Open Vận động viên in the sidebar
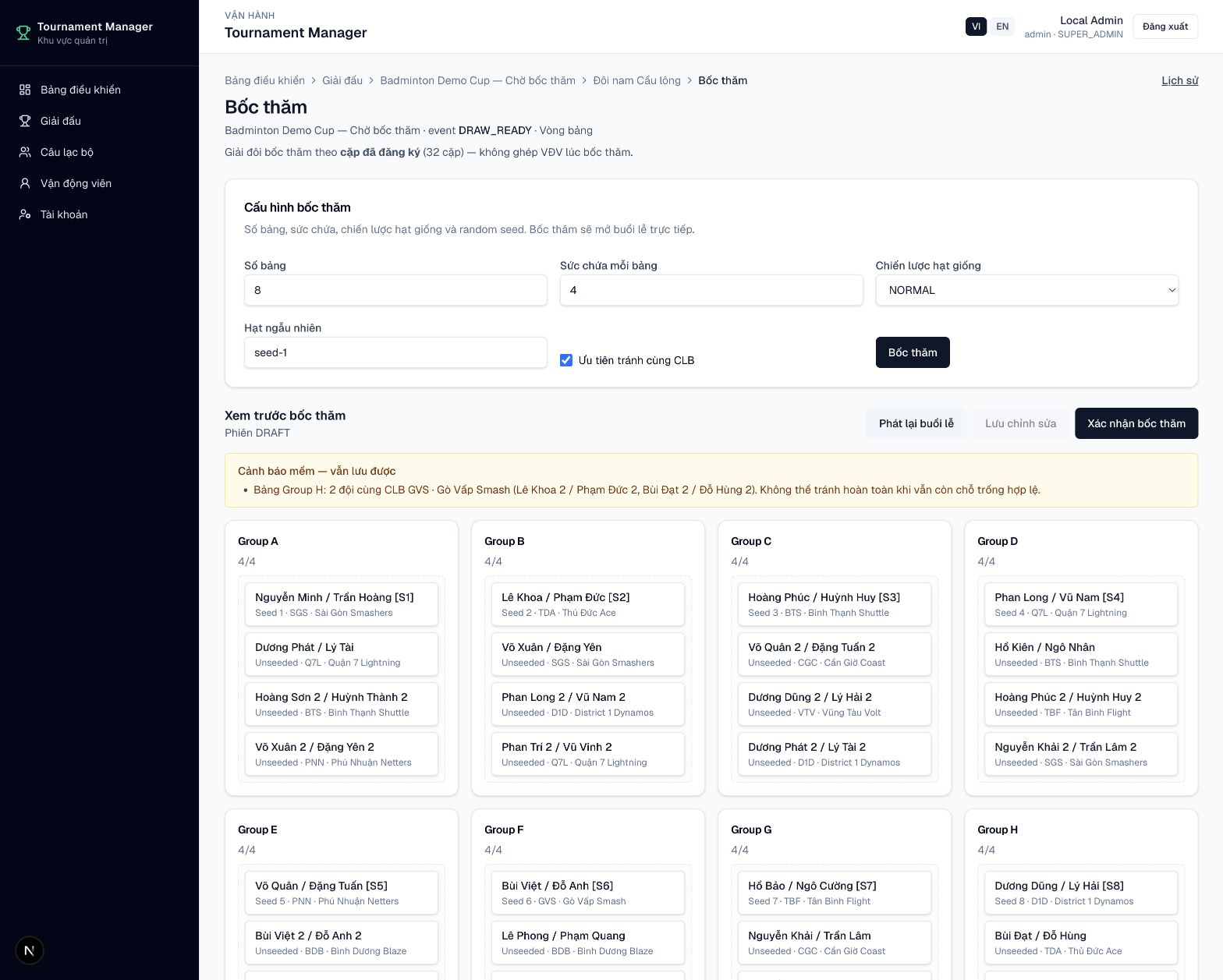 coord(99,183)
